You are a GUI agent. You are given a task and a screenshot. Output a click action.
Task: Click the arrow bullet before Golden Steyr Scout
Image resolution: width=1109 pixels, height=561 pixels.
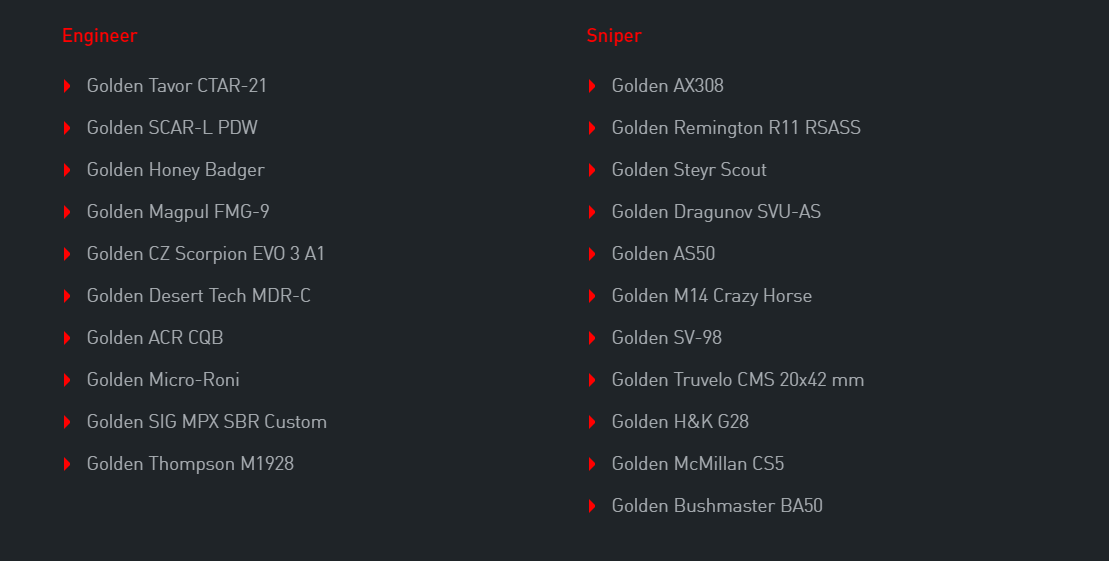[x=592, y=170]
